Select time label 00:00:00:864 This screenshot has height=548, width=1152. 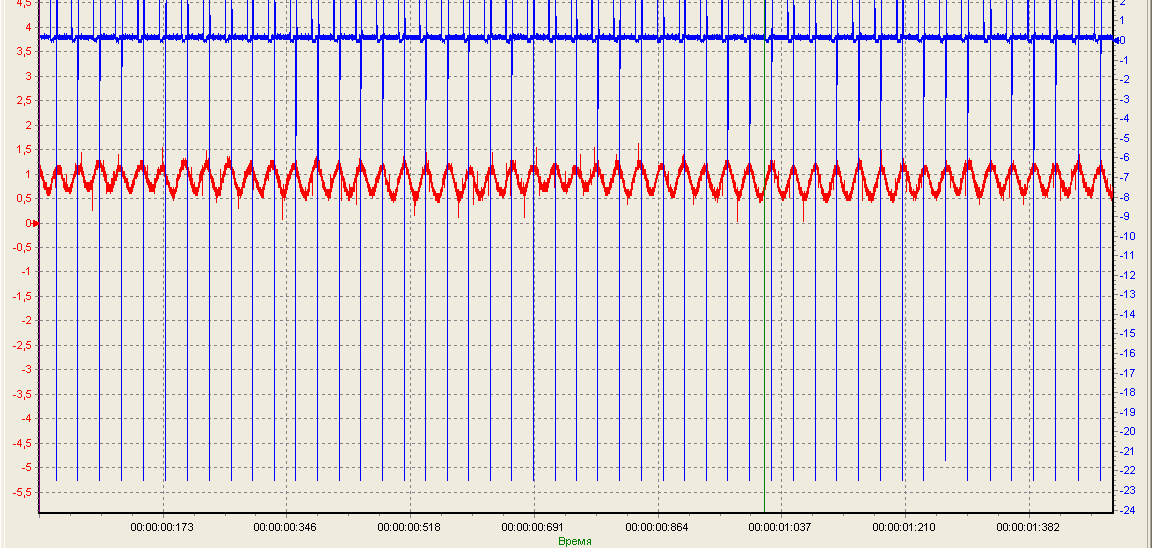658,527
